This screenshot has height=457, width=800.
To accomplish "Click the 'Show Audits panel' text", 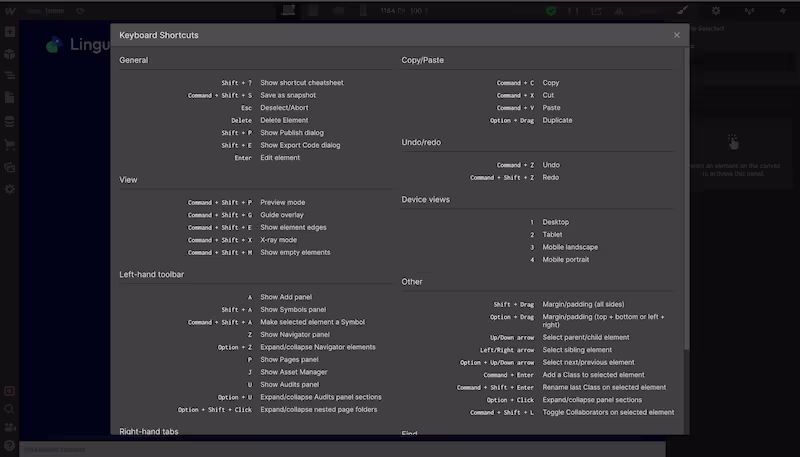I will tap(289, 385).
